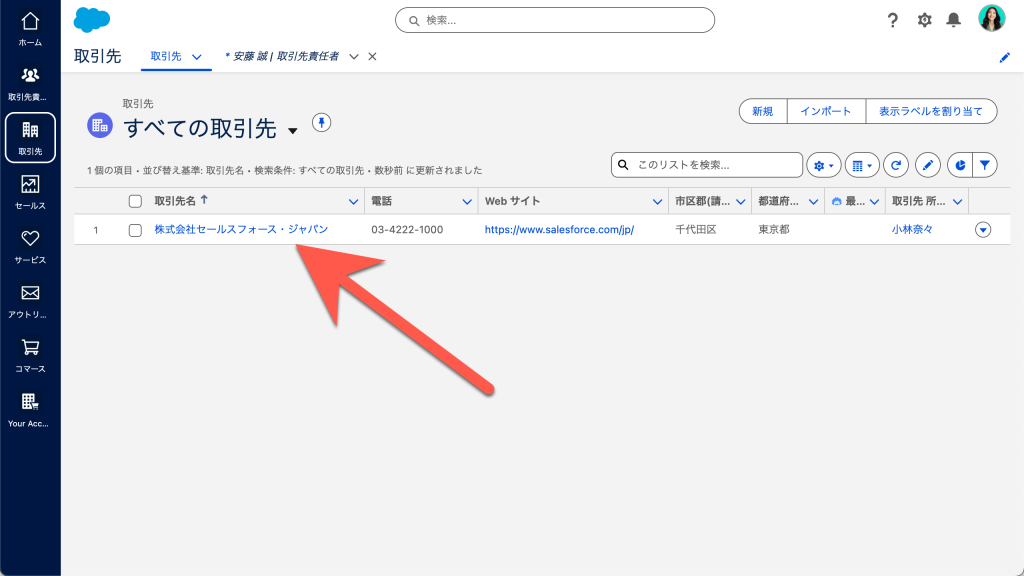
Task: Open the setup gear icon in header
Action: (924, 20)
